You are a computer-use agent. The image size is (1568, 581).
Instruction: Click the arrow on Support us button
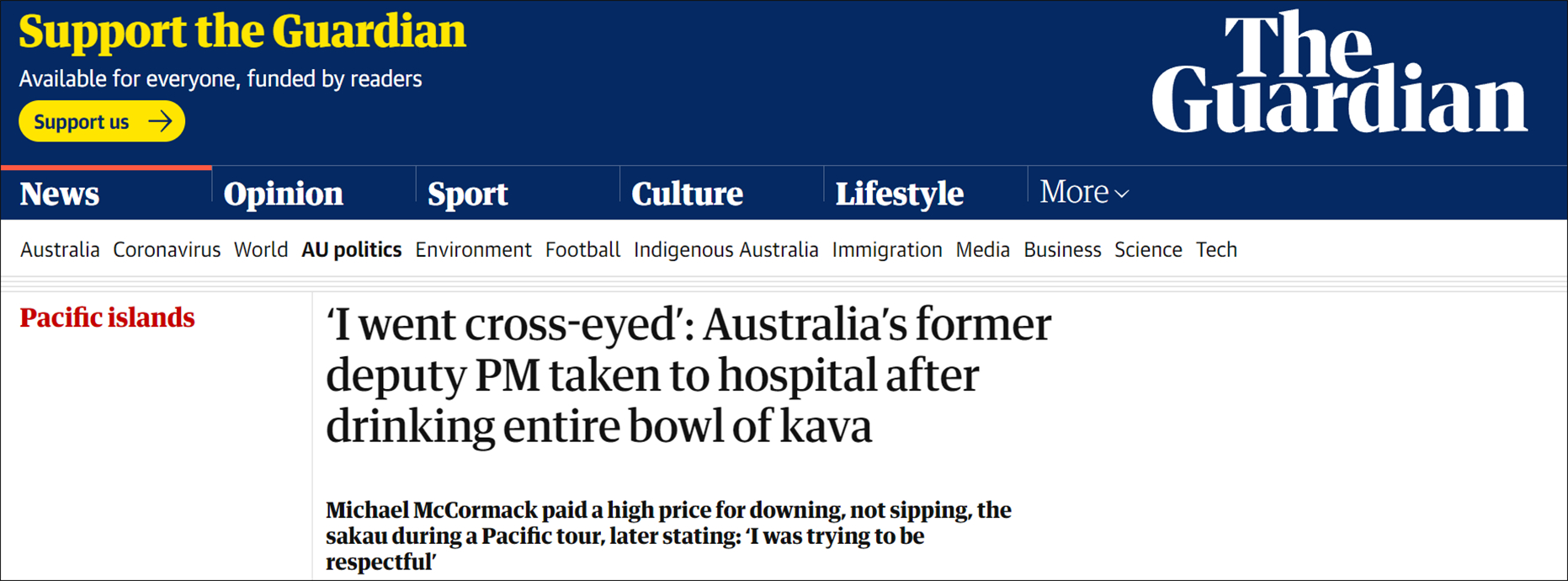160,122
